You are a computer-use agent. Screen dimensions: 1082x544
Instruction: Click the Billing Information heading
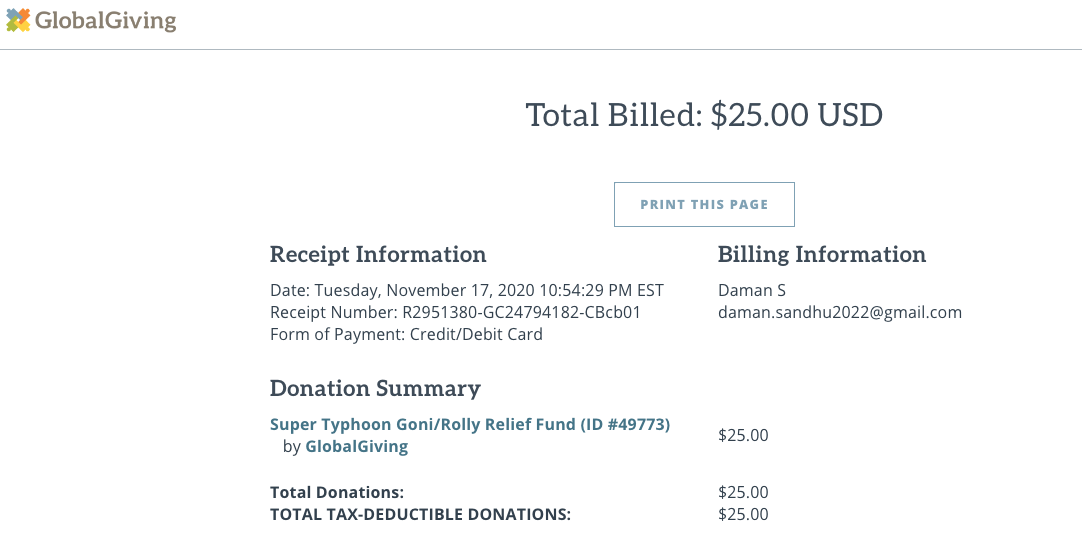point(822,254)
